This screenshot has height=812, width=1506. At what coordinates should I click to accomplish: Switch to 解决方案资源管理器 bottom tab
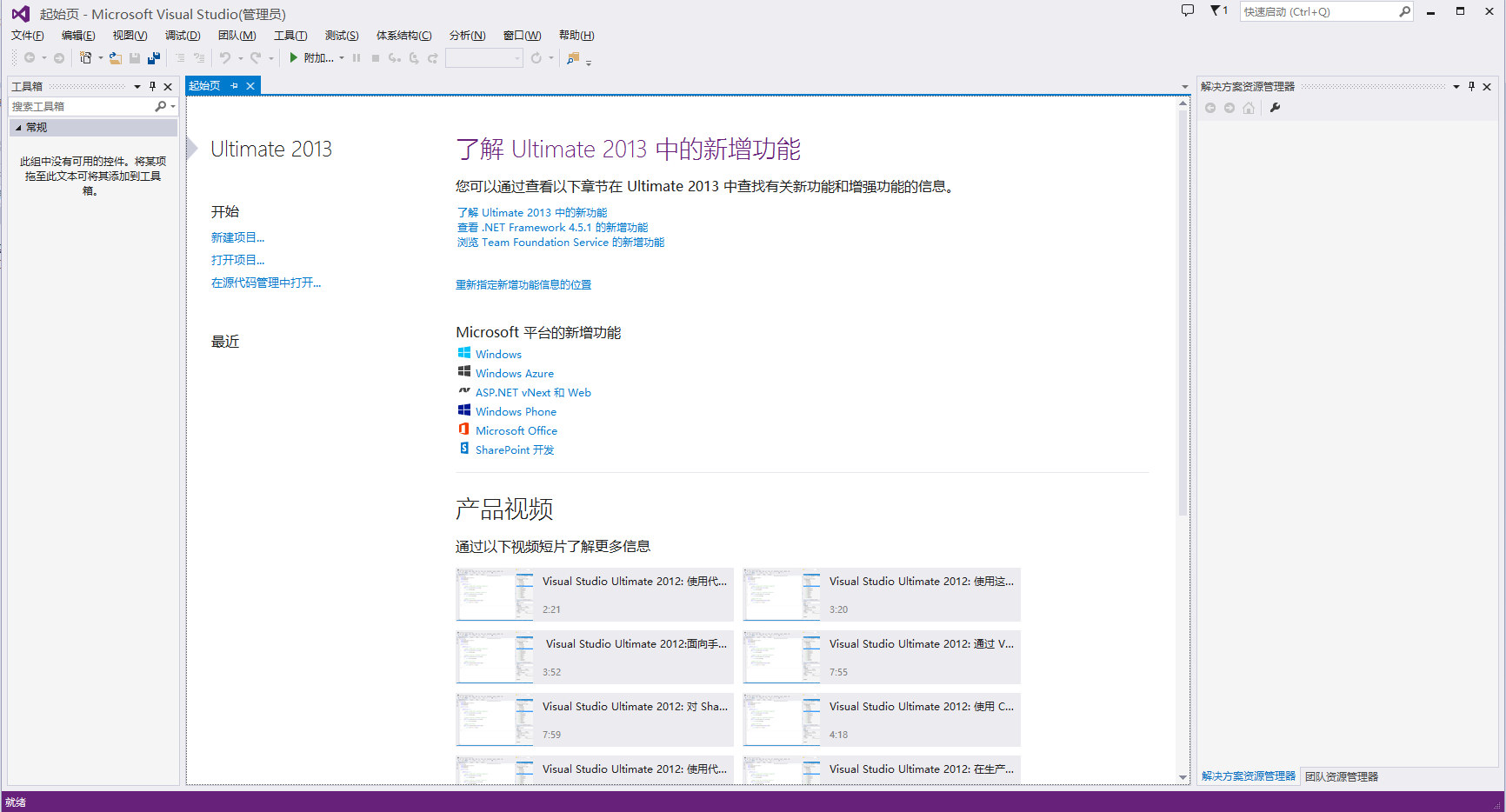(x=1249, y=776)
